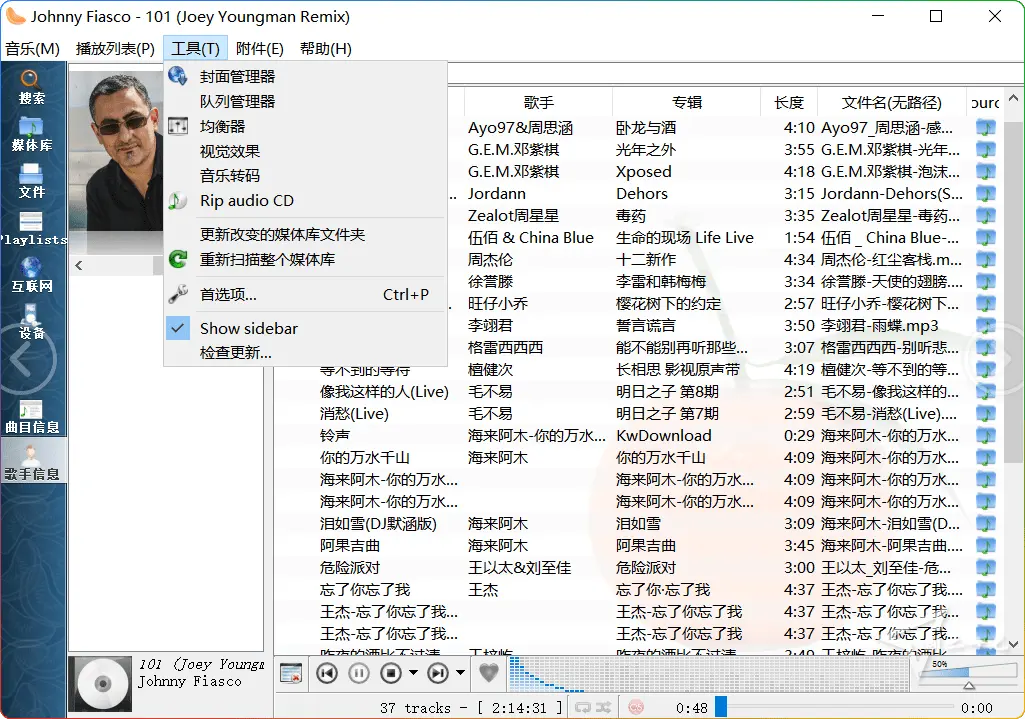This screenshot has height=719, width=1025.
Task: Click source icon in the Xposed row
Action: 985,171
